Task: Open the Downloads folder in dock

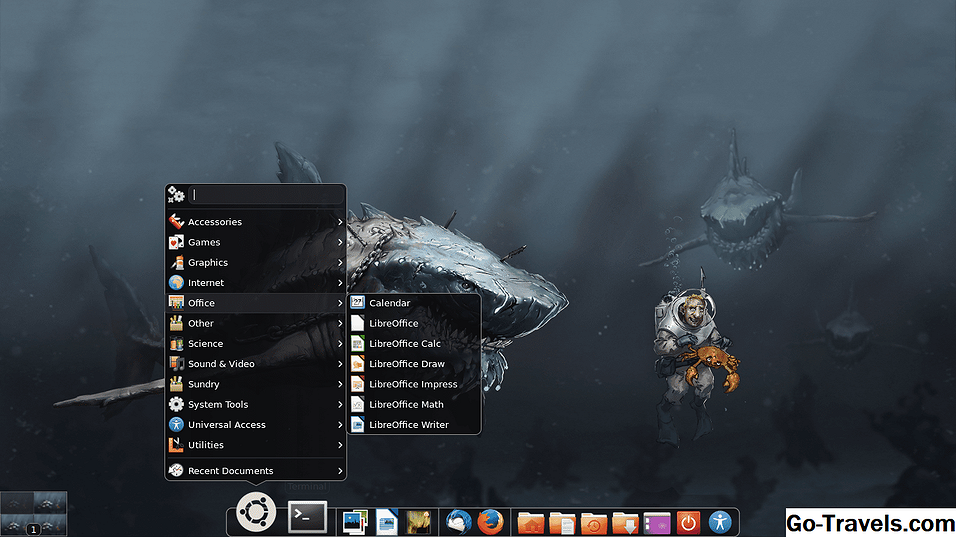Action: [x=626, y=523]
